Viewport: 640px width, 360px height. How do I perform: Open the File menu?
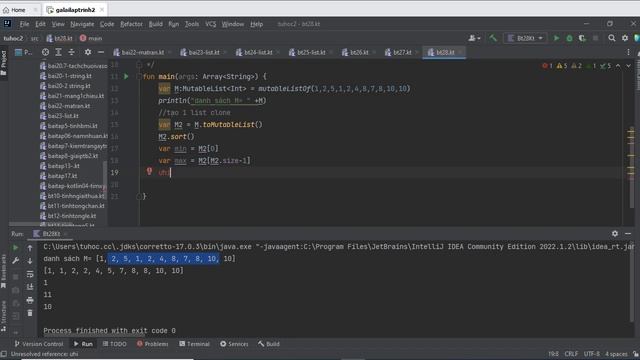(24, 24)
